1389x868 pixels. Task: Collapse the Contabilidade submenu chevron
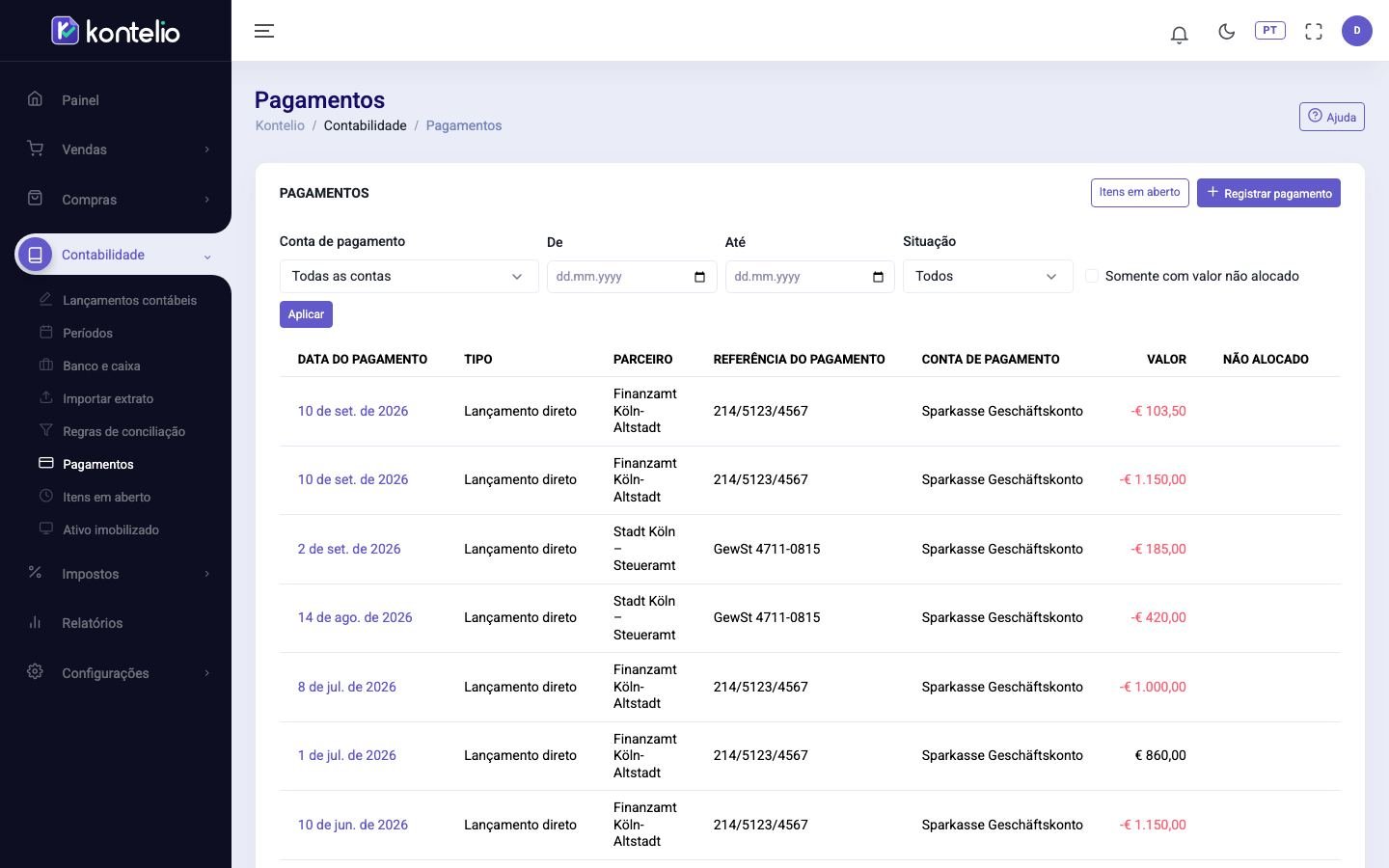[206, 257]
